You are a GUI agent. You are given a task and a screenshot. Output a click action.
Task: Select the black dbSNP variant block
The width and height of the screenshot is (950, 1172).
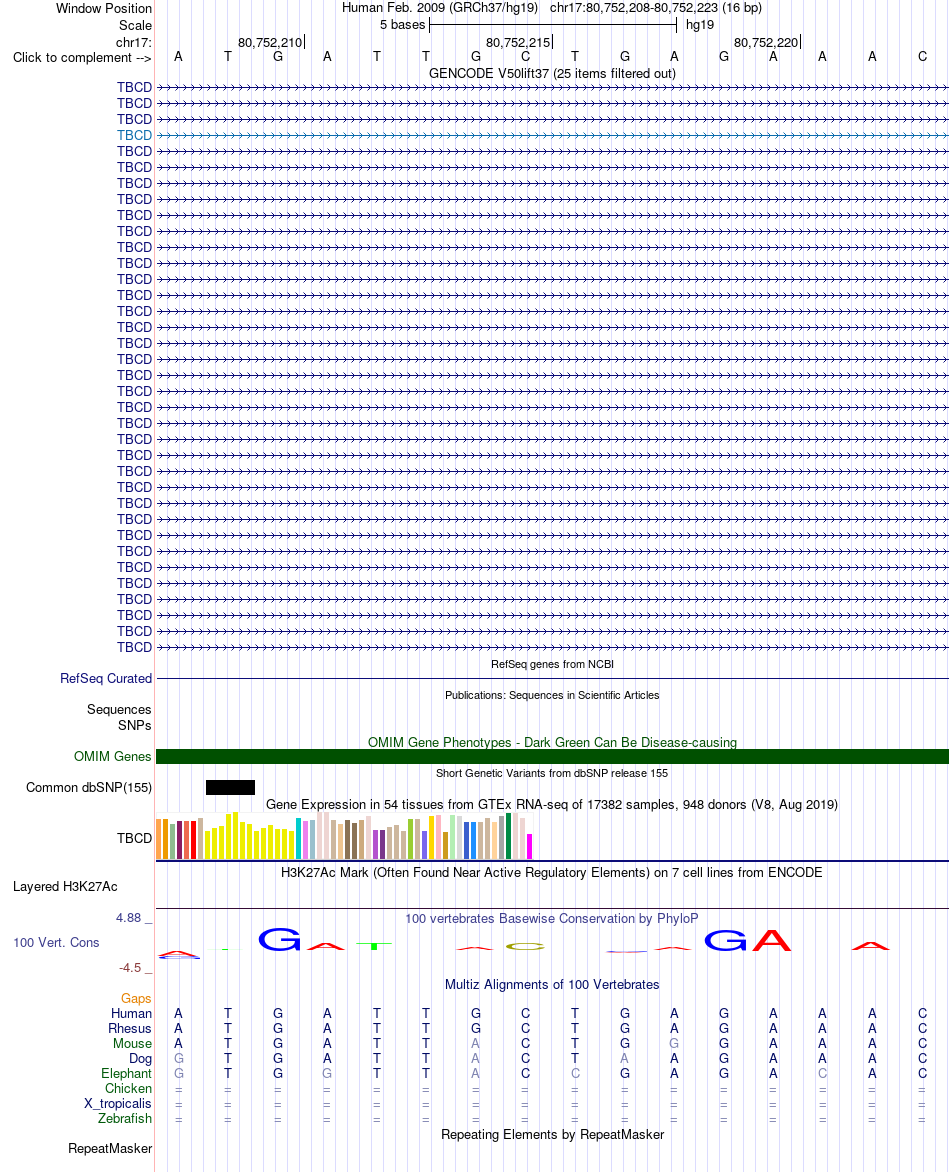[x=230, y=787]
